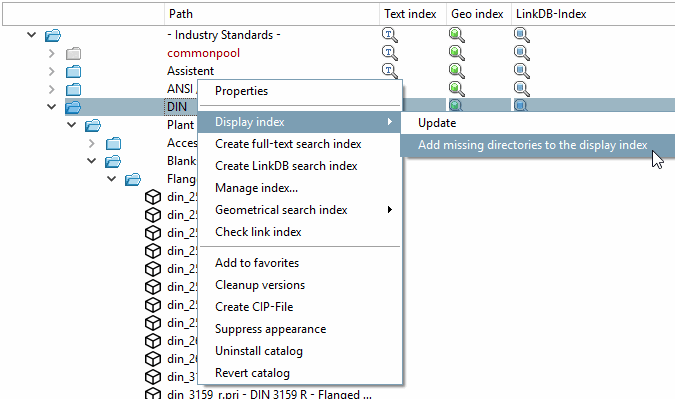This screenshot has height=399, width=675.
Task: Select the commonpool path text
Action: point(203,53)
